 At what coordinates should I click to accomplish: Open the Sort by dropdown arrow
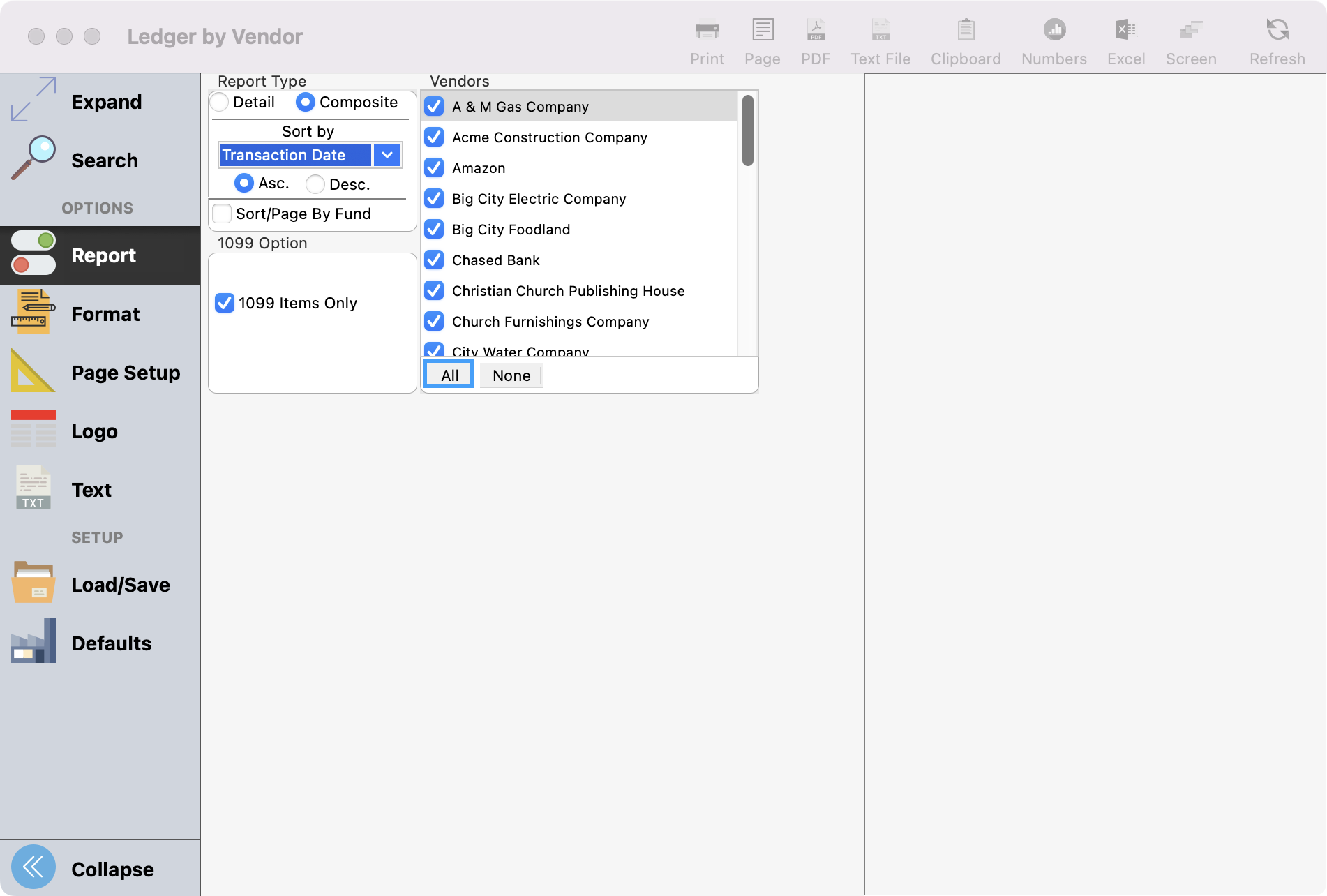[387, 155]
